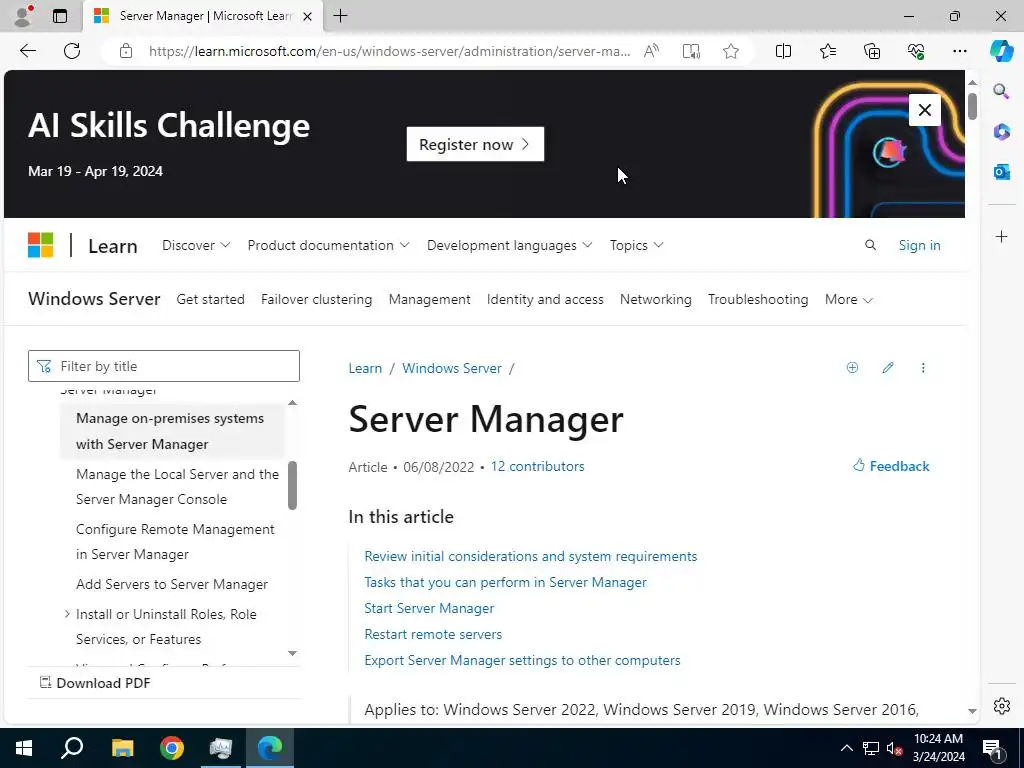The image size is (1024, 768).
Task: Expand Product documentation dropdown
Action: coord(328,245)
